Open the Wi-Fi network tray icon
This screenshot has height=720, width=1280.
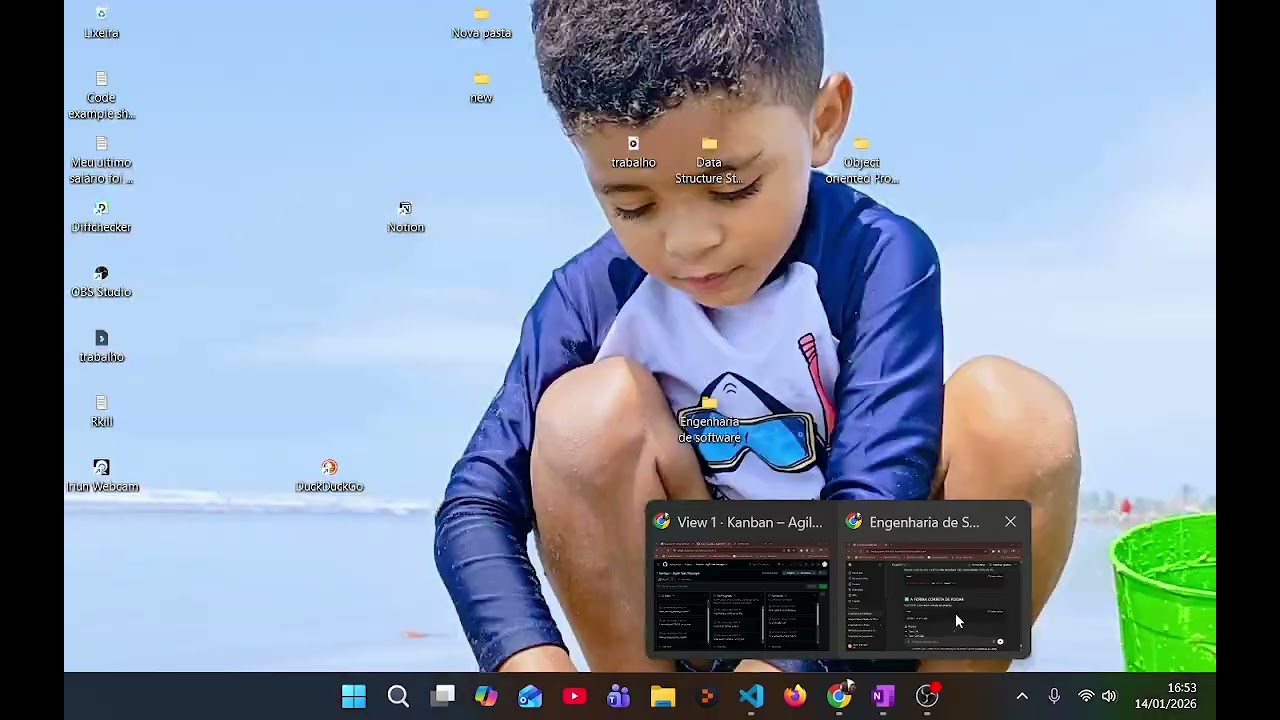[x=1086, y=697]
